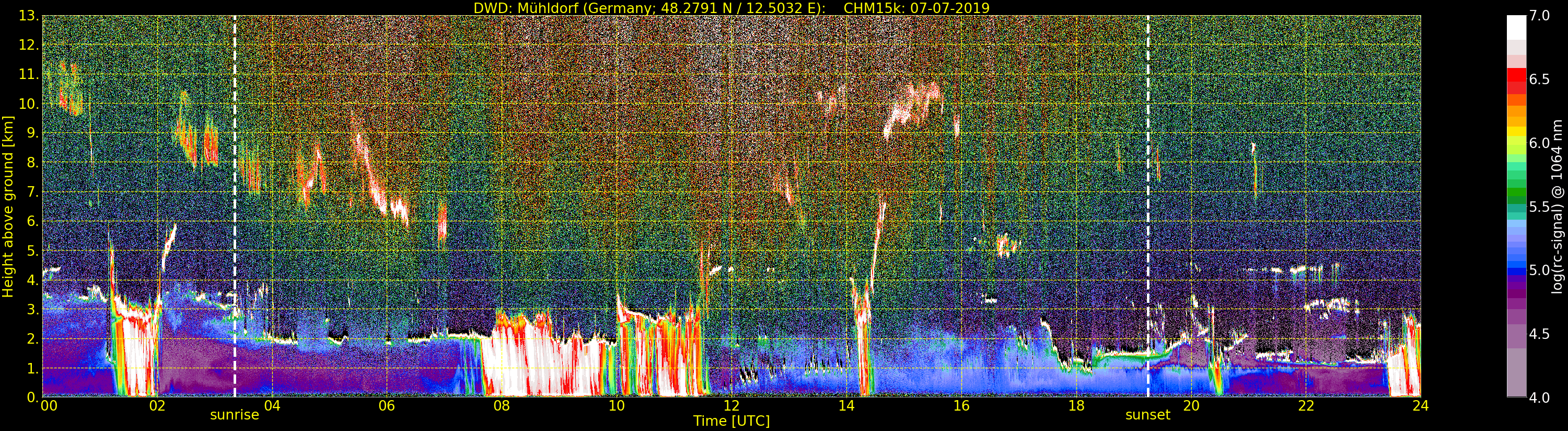Click the time axis tick label '04'
The height and width of the screenshot is (431, 1568).
272,406
